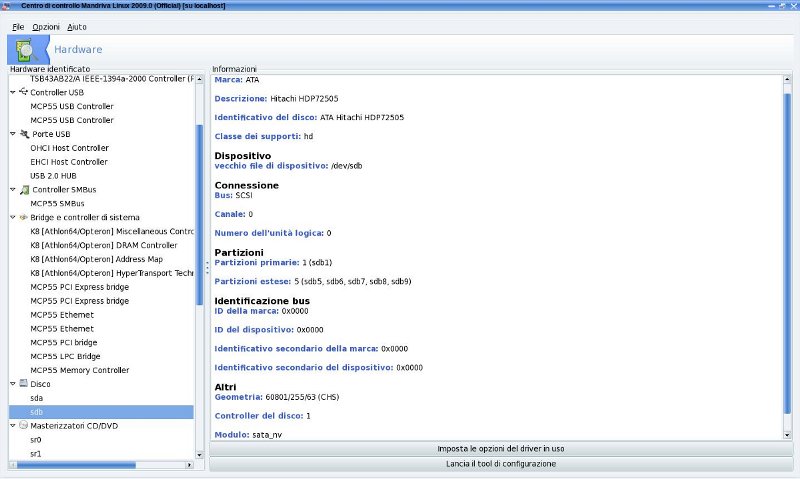800x479 pixels.
Task: Open the File menu
Action: tap(18, 26)
